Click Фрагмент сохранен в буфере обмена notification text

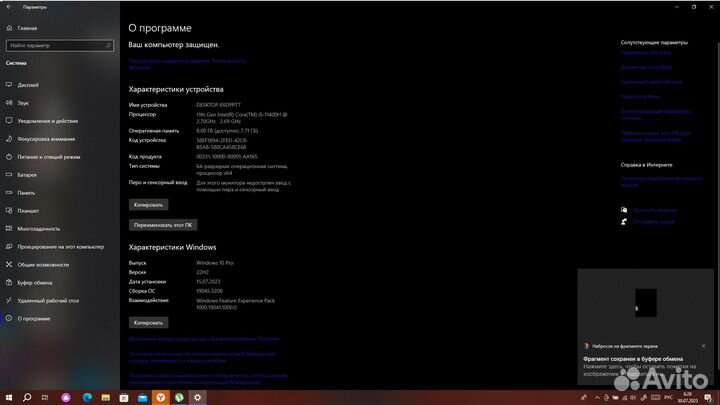click(x=633, y=359)
